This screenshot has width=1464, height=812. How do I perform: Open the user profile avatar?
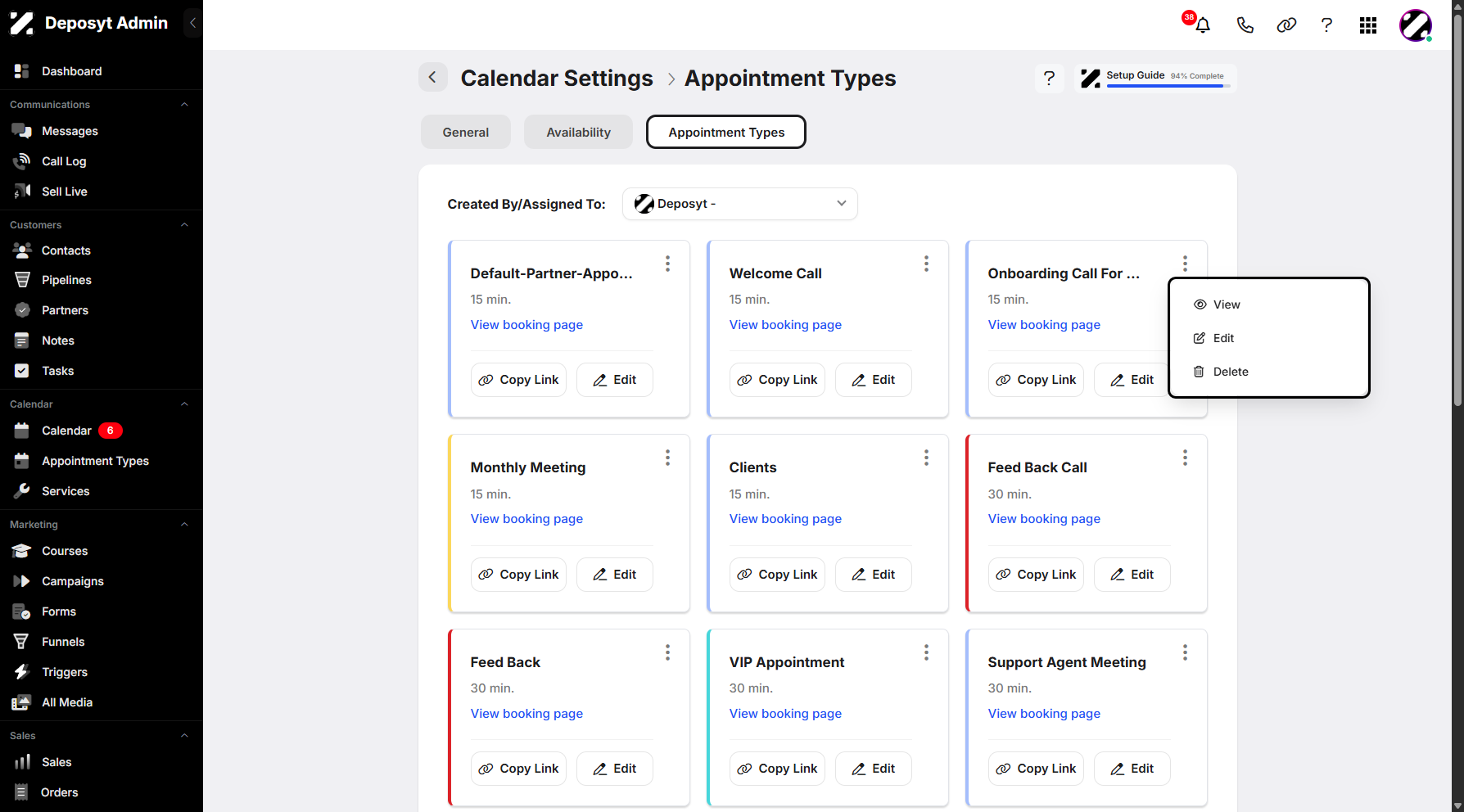1416,25
